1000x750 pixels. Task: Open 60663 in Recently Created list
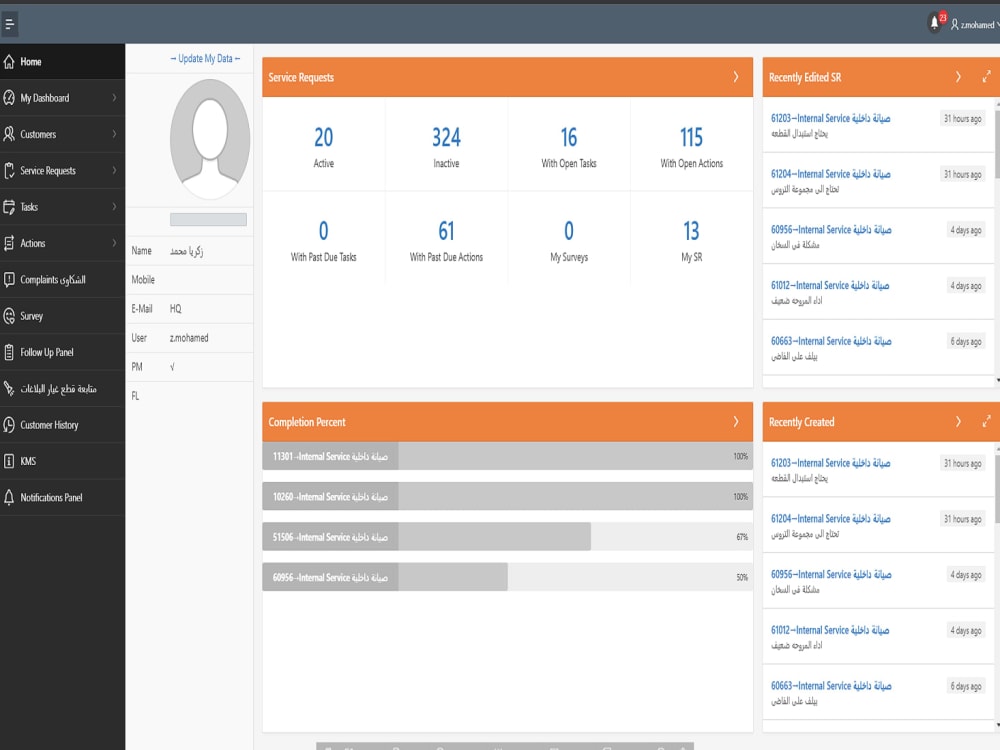(x=831, y=686)
